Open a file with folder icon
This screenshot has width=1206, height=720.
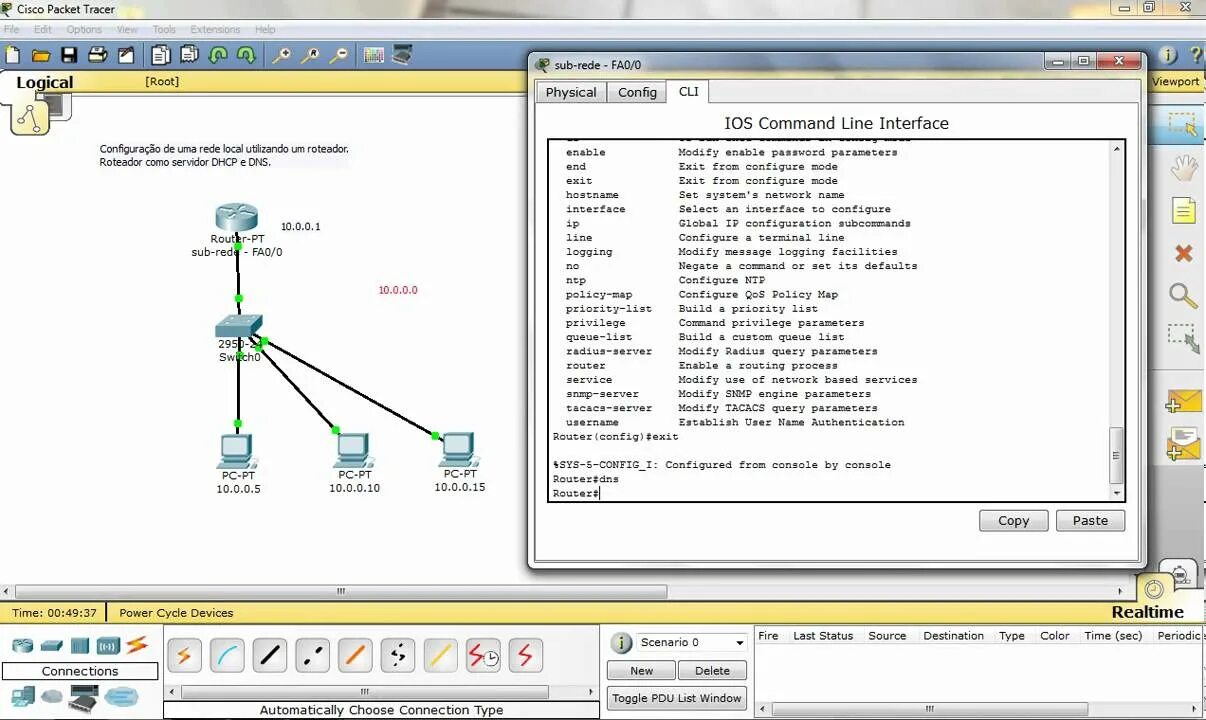click(41, 55)
